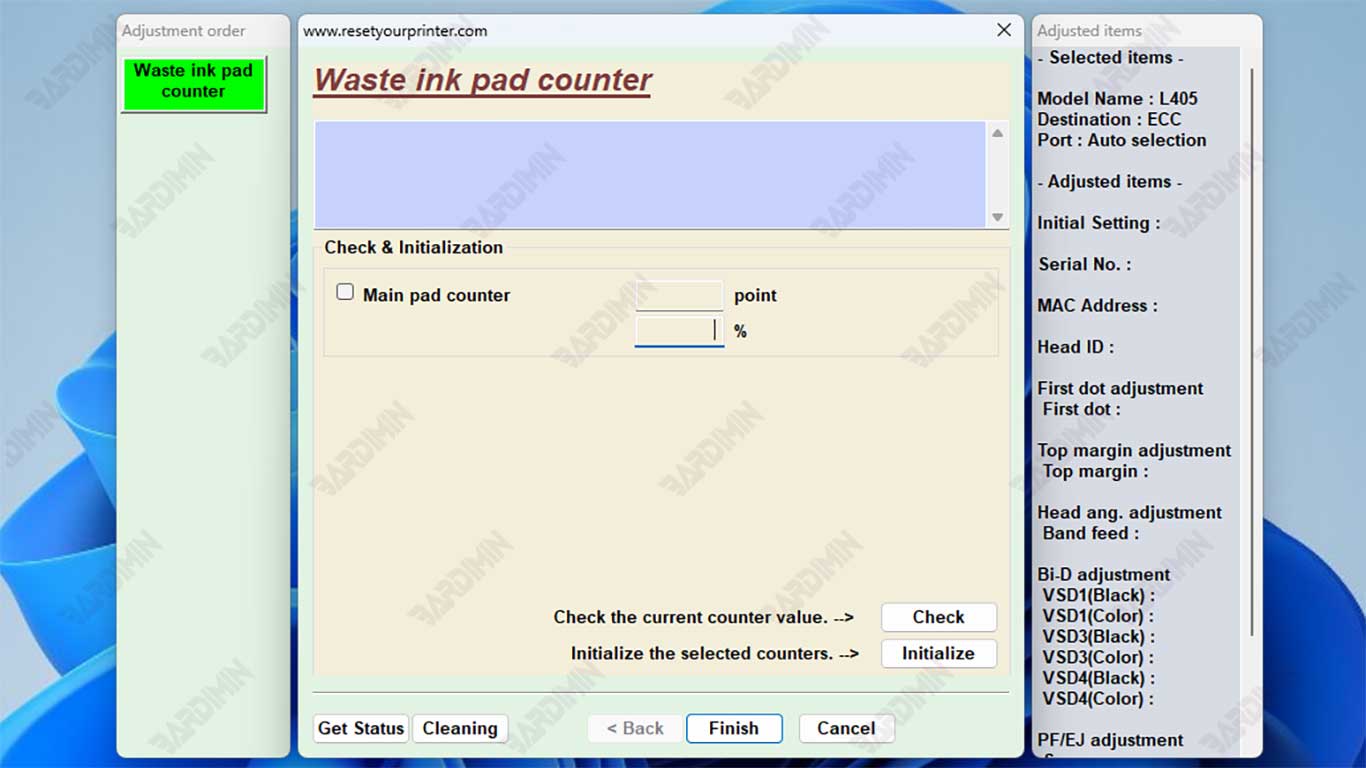Click the Get Status button
Screen dimensions: 1366x768
pos(360,729)
